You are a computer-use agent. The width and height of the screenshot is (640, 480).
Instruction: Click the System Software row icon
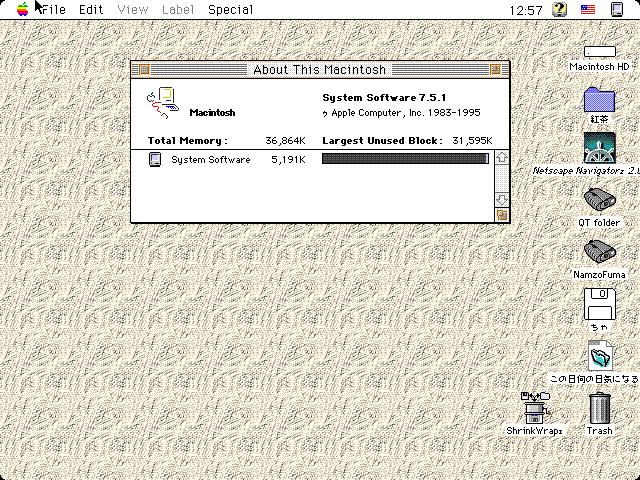point(155,160)
